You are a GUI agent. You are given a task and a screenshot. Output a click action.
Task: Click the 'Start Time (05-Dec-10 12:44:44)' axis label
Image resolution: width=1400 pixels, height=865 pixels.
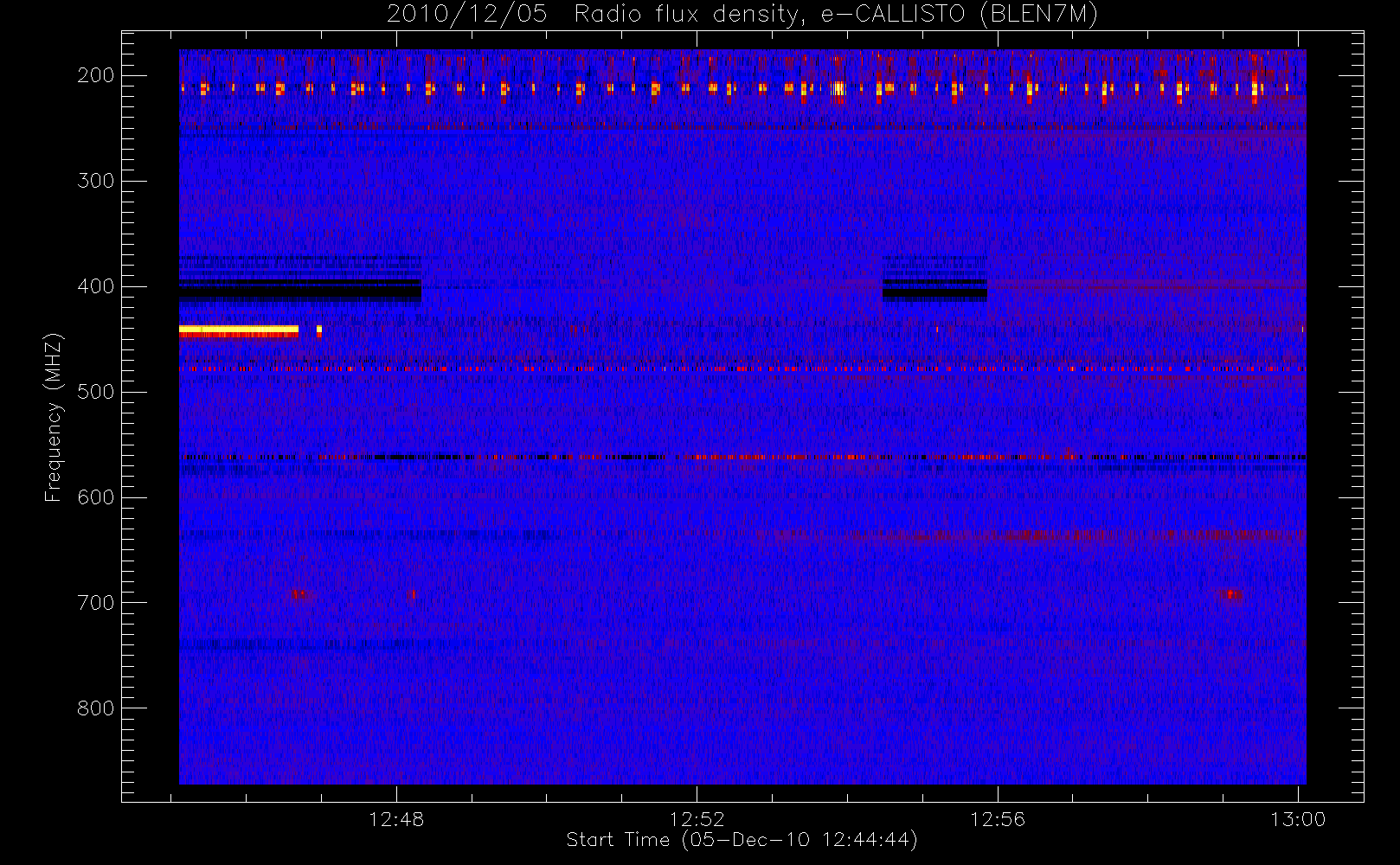(x=742, y=840)
